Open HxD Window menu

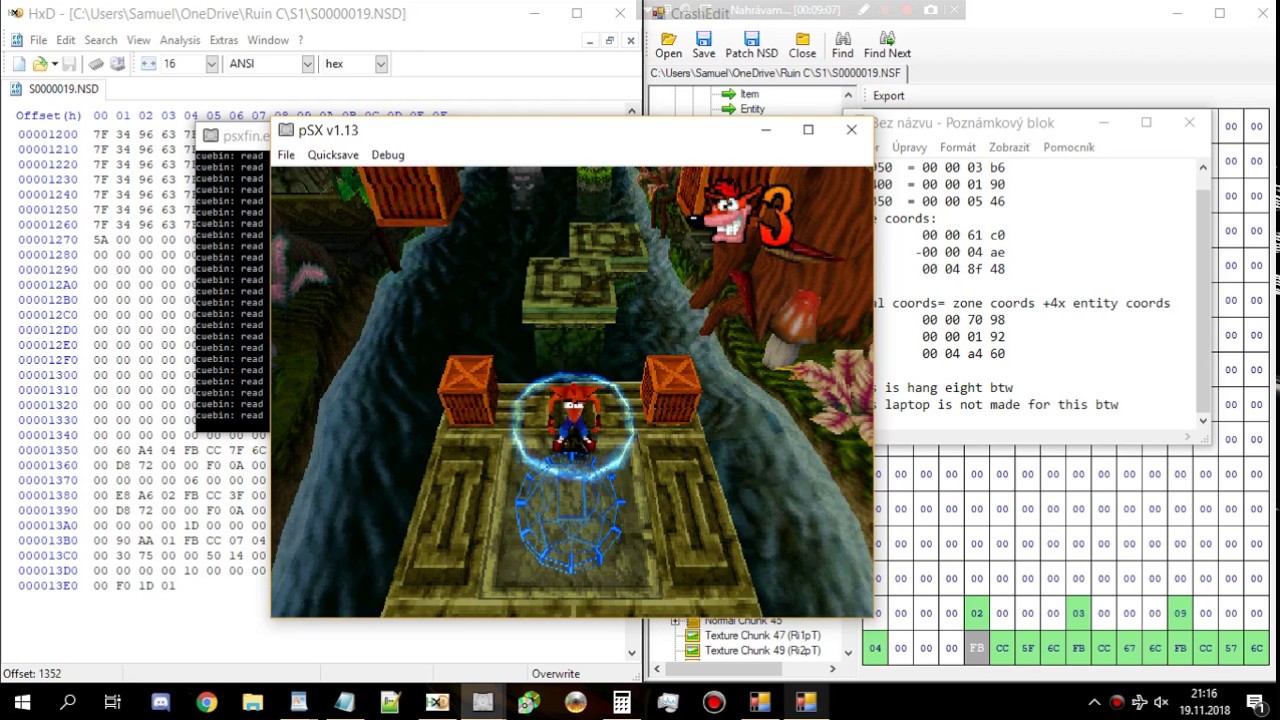click(x=268, y=40)
